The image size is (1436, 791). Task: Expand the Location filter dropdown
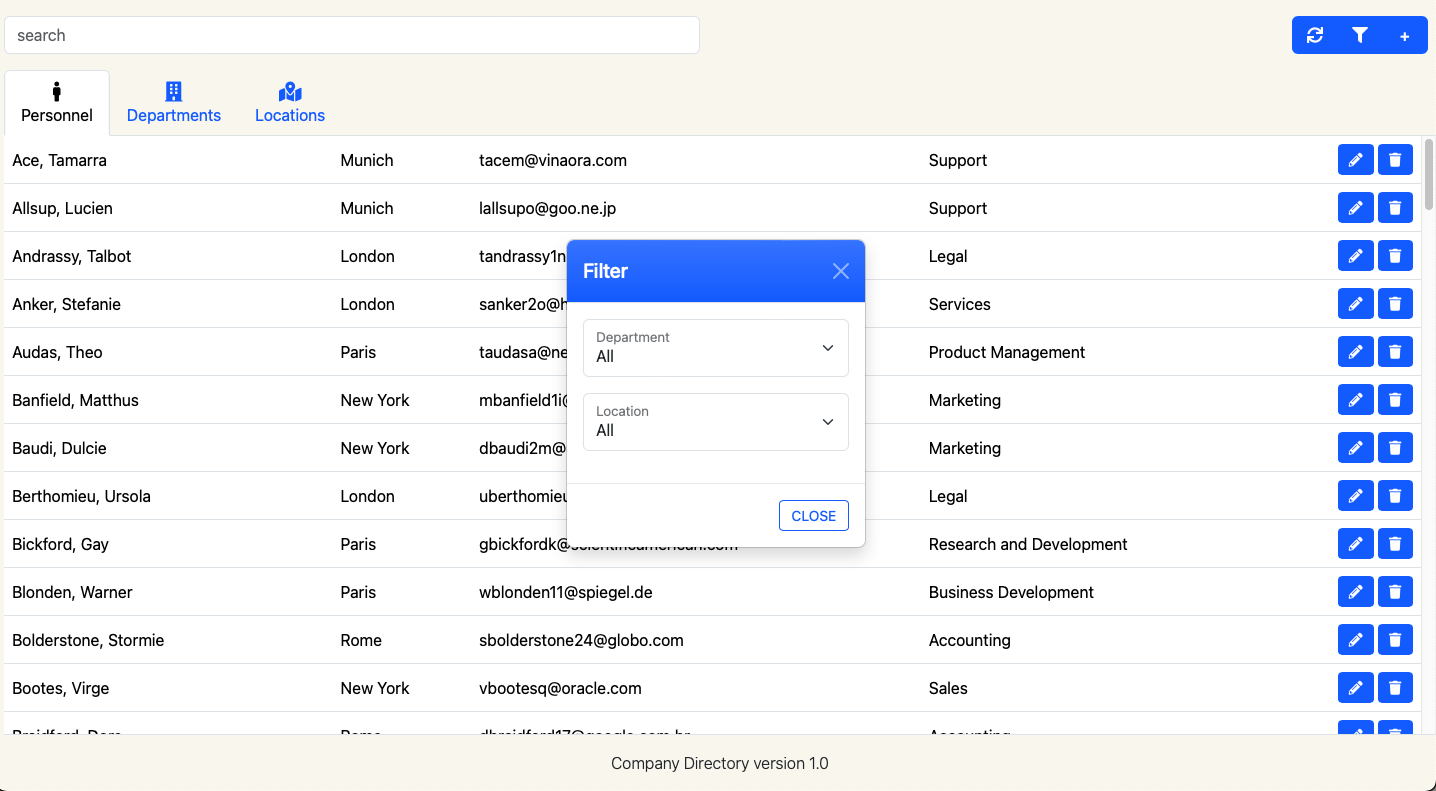point(715,422)
